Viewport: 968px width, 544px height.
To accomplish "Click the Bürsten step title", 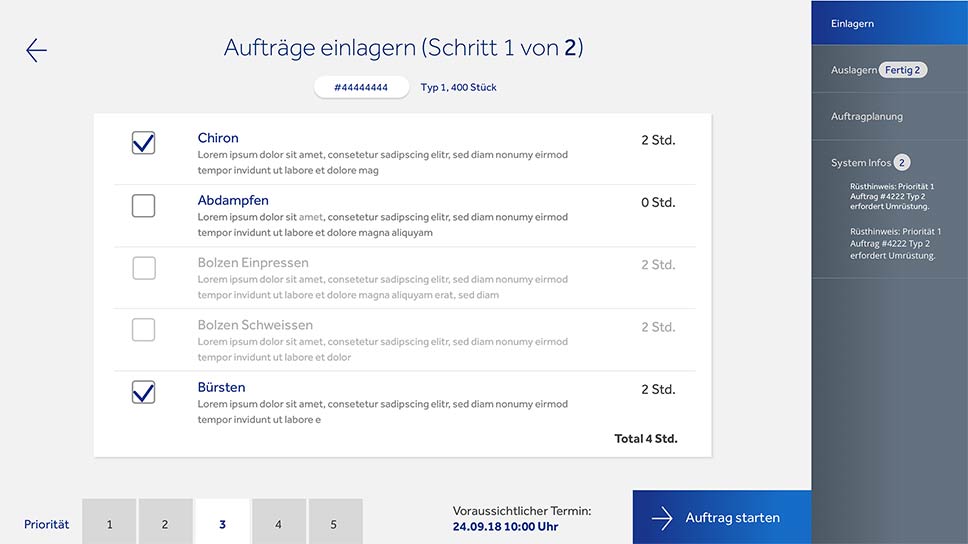I will tap(221, 387).
